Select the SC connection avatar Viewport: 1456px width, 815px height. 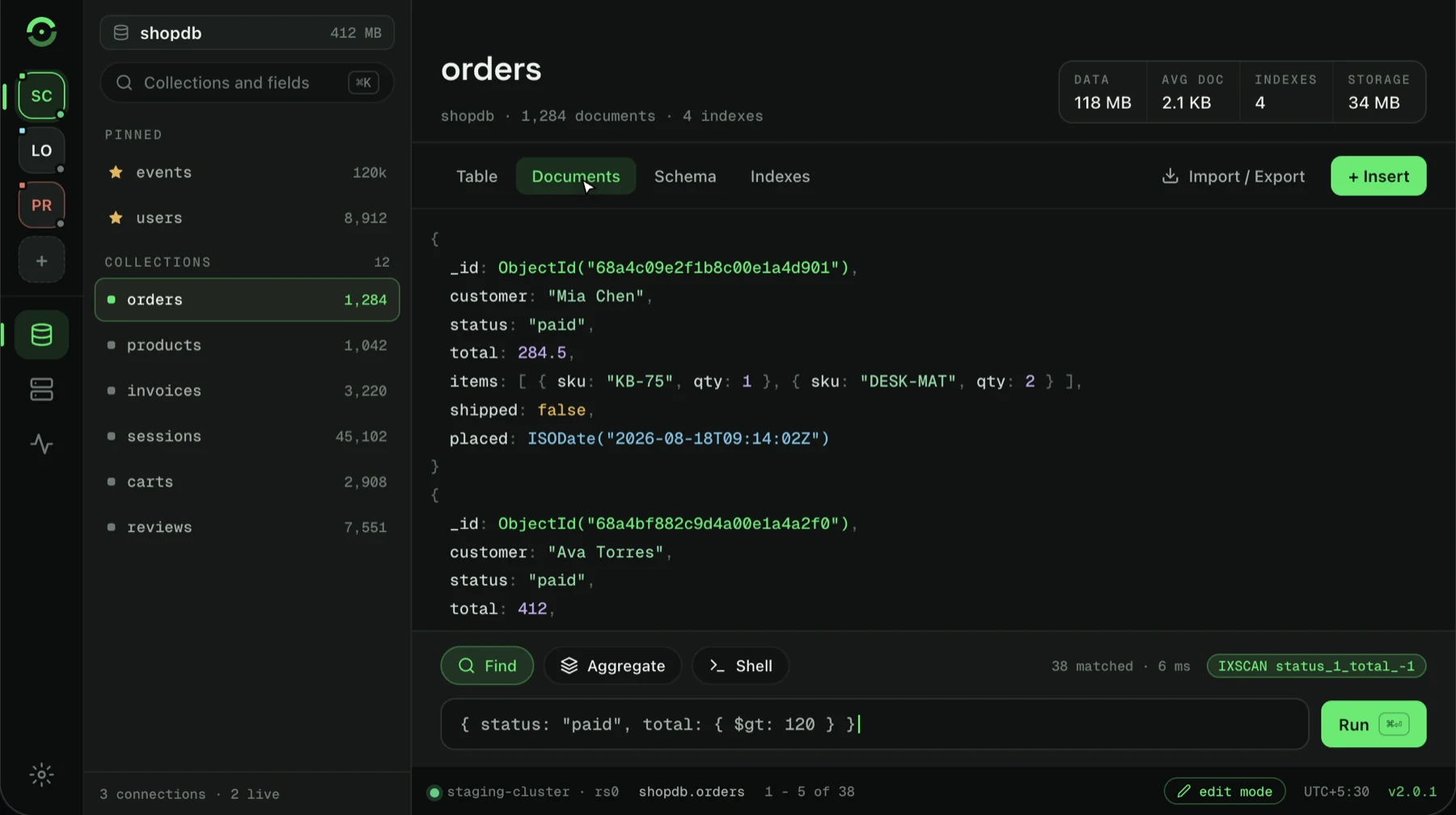(41, 95)
